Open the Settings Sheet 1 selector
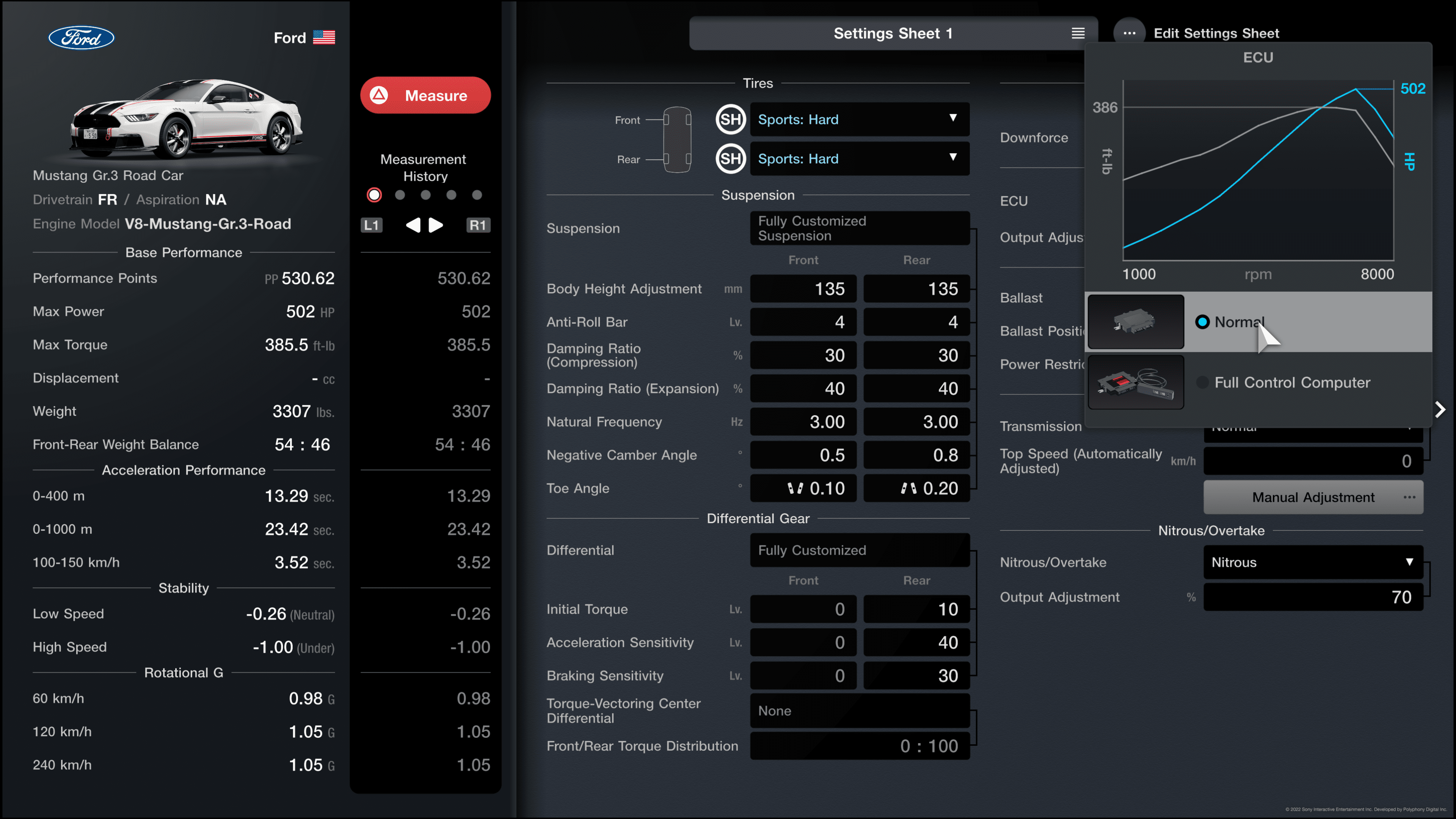Viewport: 1456px width, 819px height. click(893, 33)
